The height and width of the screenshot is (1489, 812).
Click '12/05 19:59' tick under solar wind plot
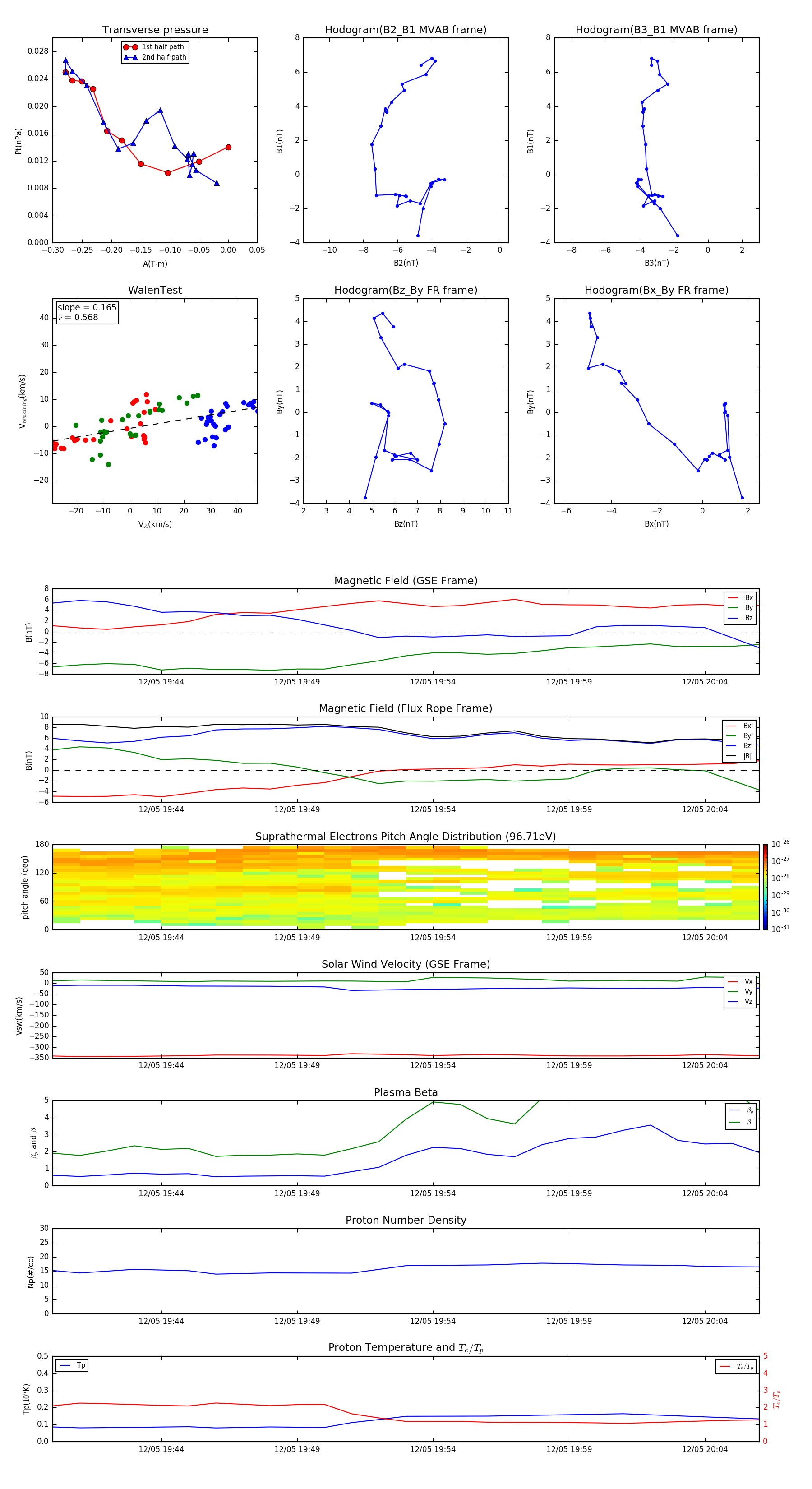(x=569, y=1065)
